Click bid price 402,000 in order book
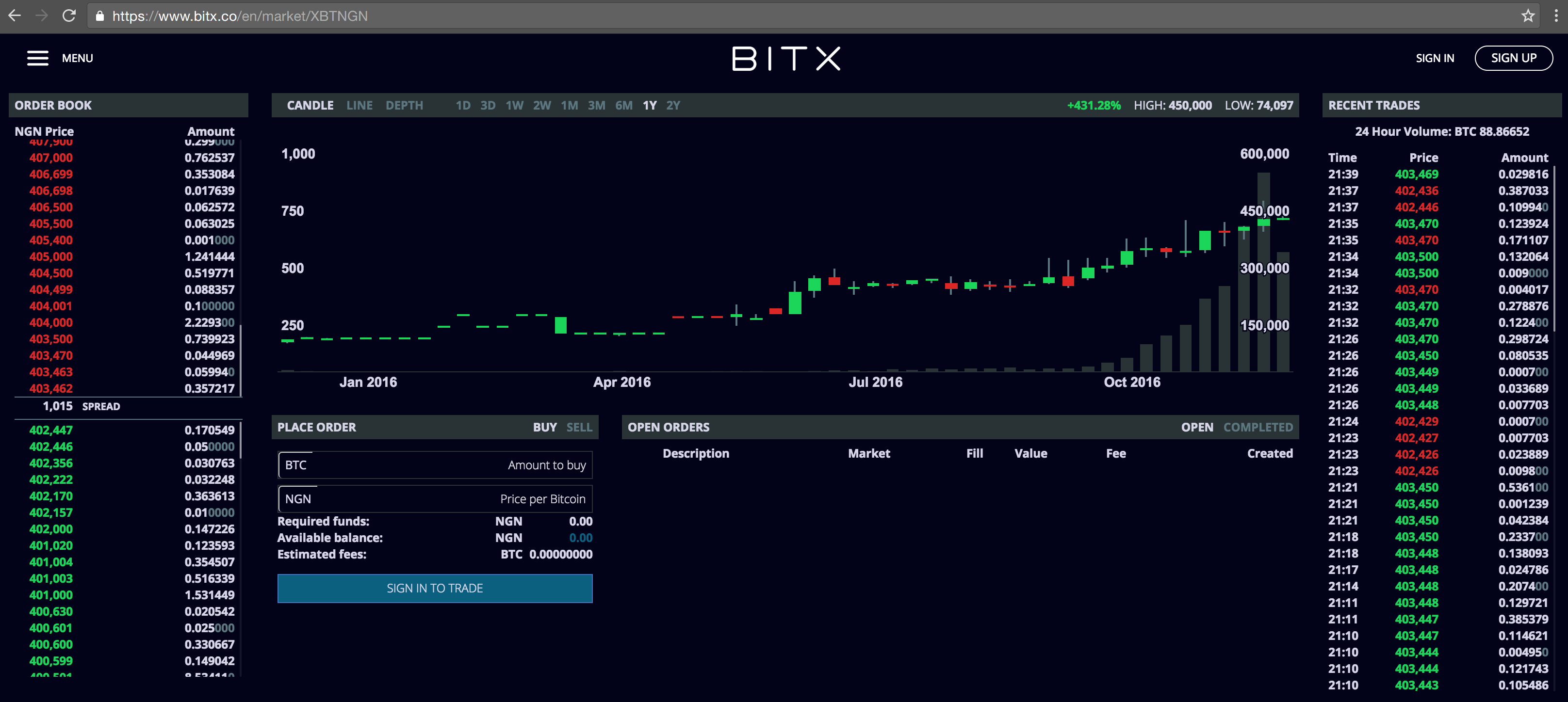 (50, 529)
